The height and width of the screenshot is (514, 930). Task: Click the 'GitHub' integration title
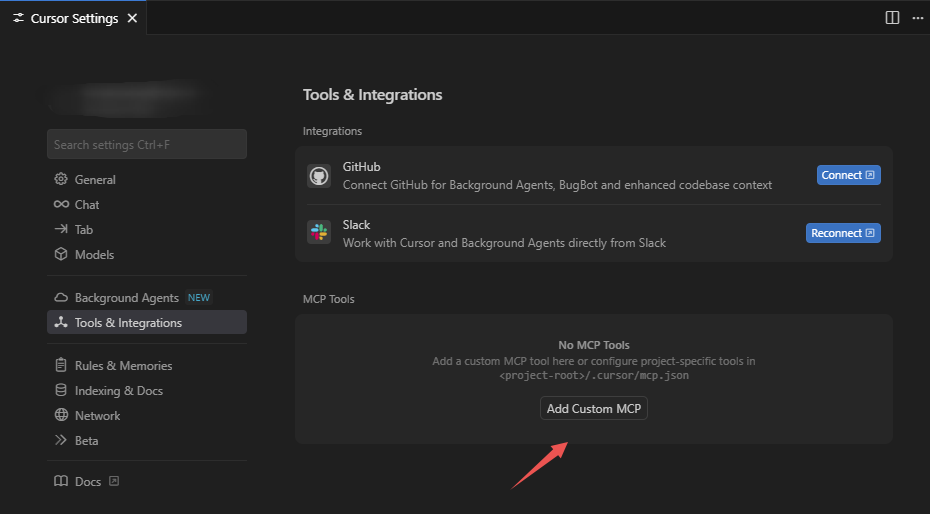point(361,167)
